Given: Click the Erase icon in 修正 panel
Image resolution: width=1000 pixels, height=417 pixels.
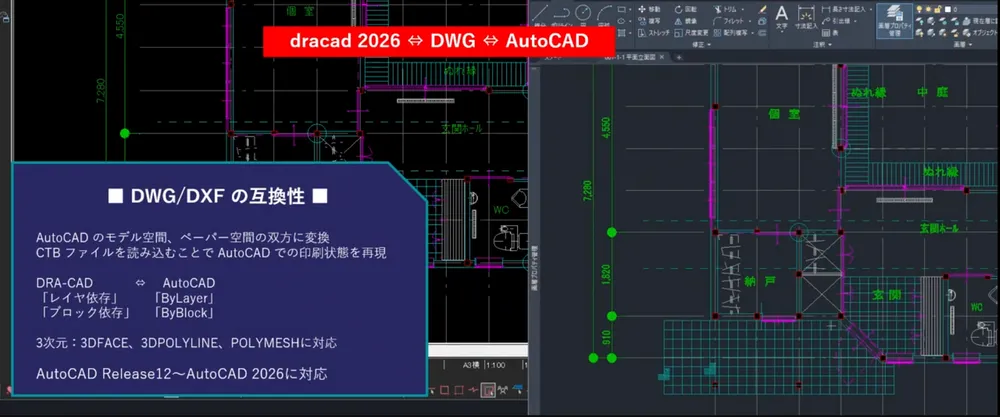Looking at the screenshot, I should tap(762, 10).
